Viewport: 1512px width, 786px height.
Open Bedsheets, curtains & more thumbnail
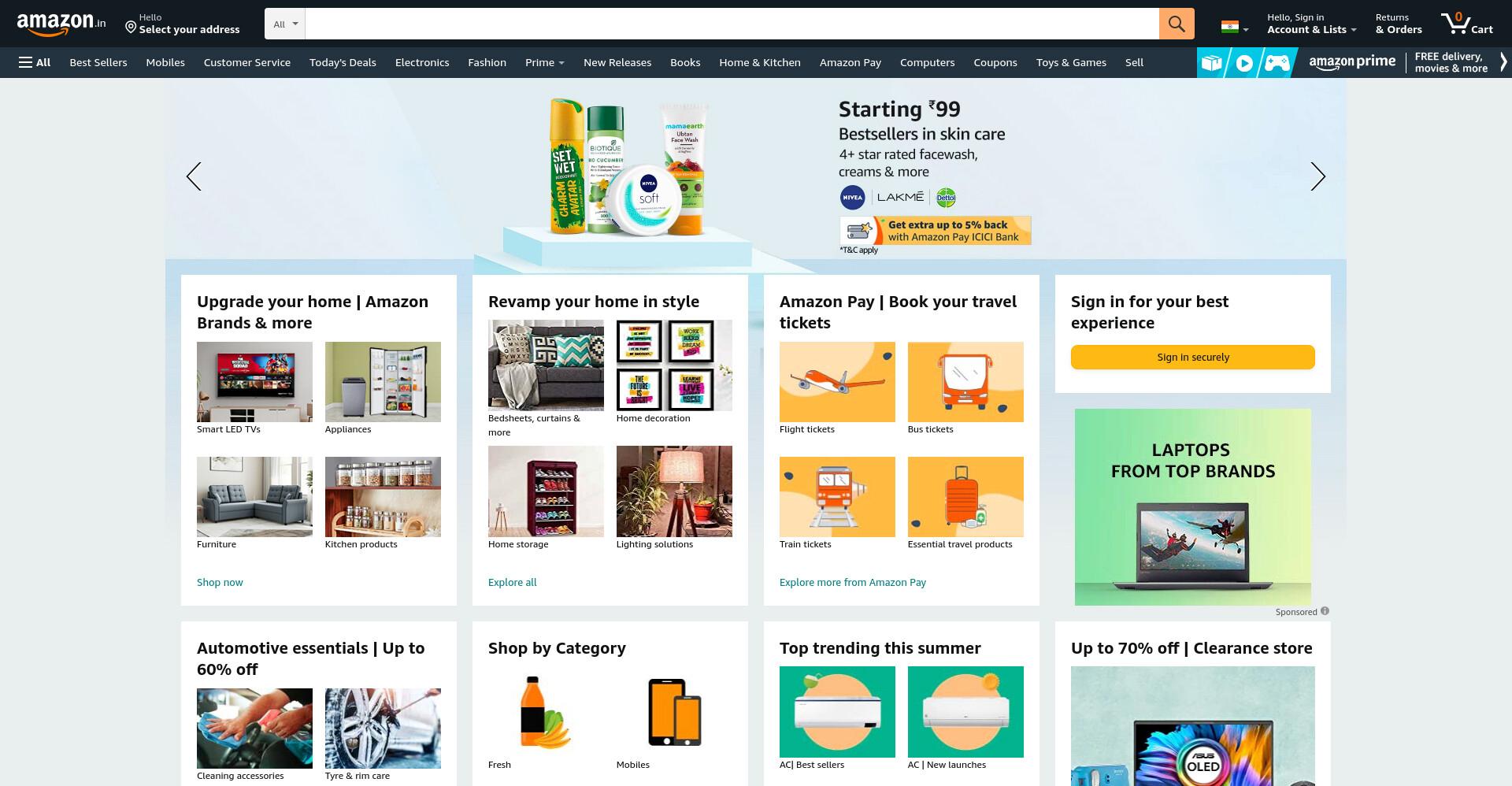pyautogui.click(x=546, y=365)
